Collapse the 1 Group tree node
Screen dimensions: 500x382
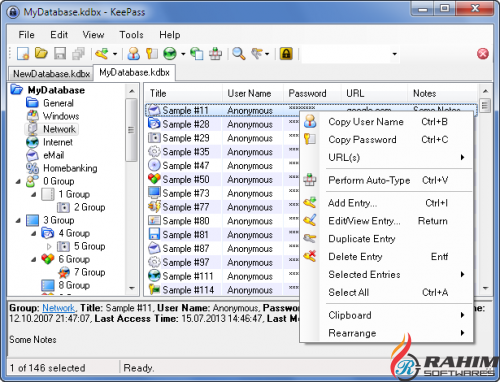click(x=34, y=194)
